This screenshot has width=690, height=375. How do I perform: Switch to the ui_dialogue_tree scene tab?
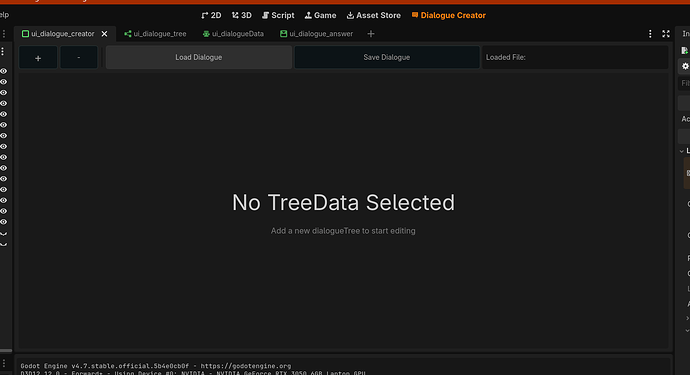(x=155, y=34)
